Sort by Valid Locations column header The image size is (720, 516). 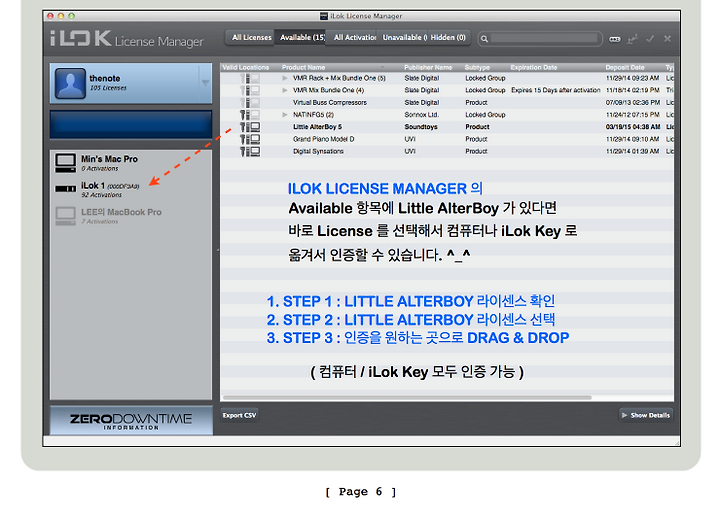[246, 67]
